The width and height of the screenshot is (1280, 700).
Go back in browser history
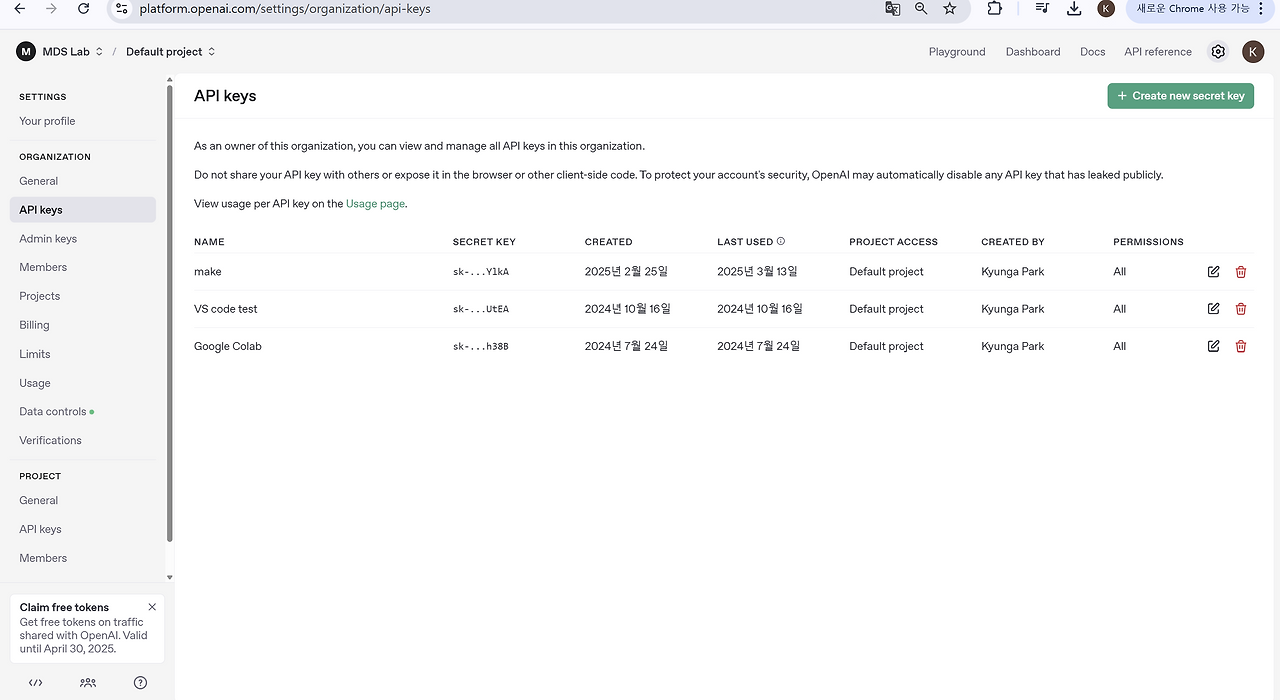point(22,9)
